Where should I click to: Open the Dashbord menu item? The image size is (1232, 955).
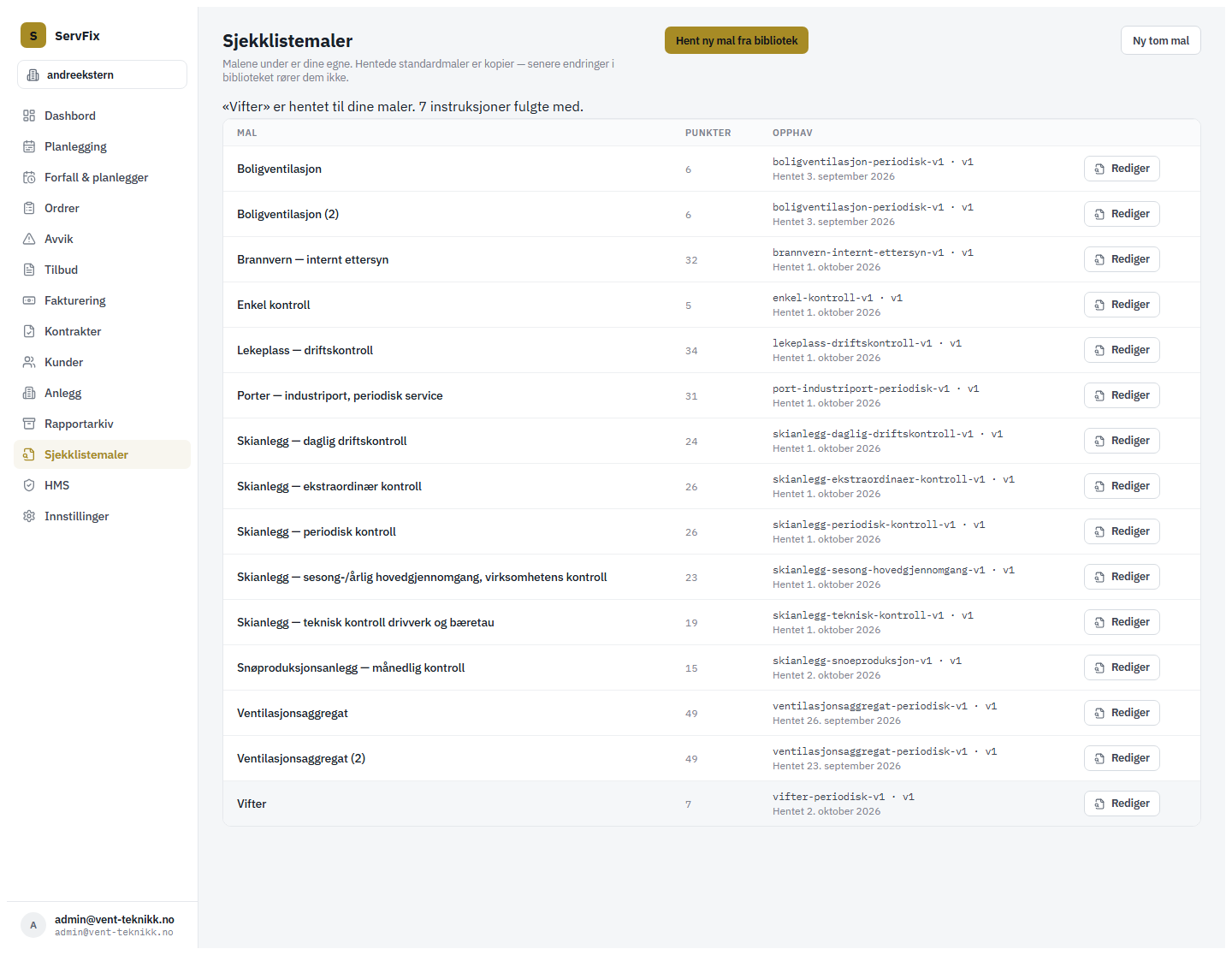[x=102, y=116]
